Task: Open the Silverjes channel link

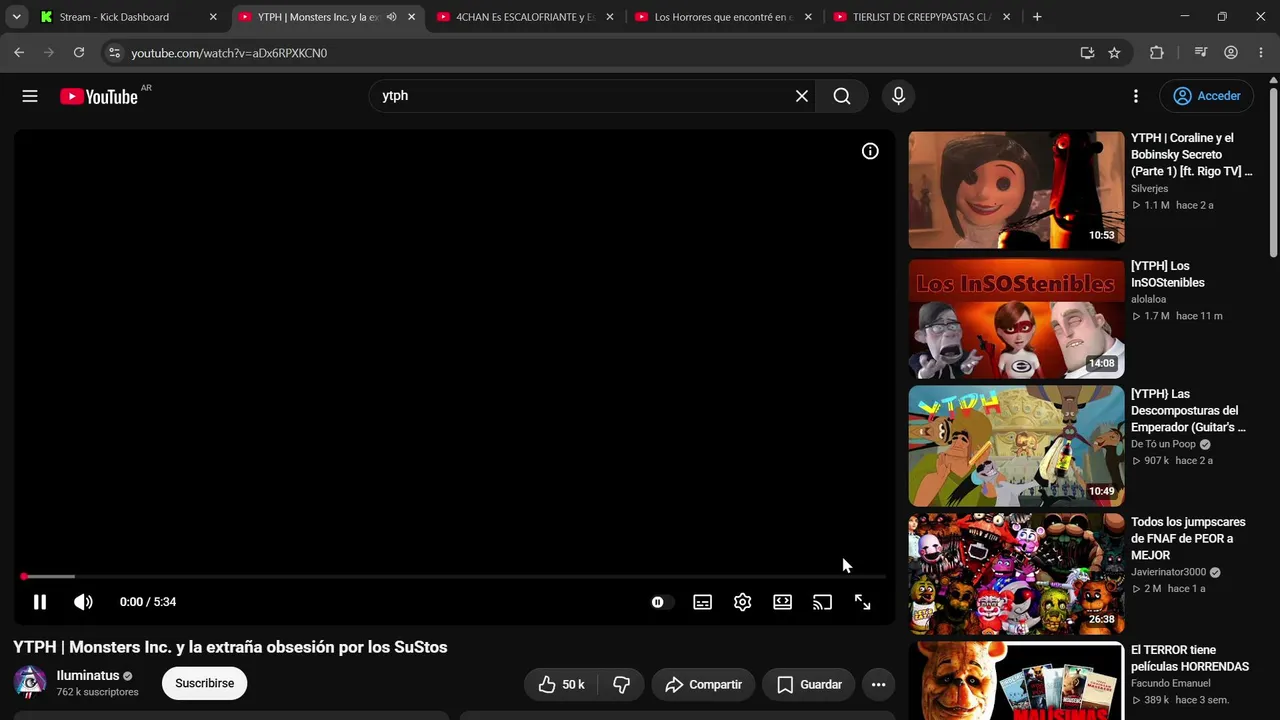Action: point(1149,188)
